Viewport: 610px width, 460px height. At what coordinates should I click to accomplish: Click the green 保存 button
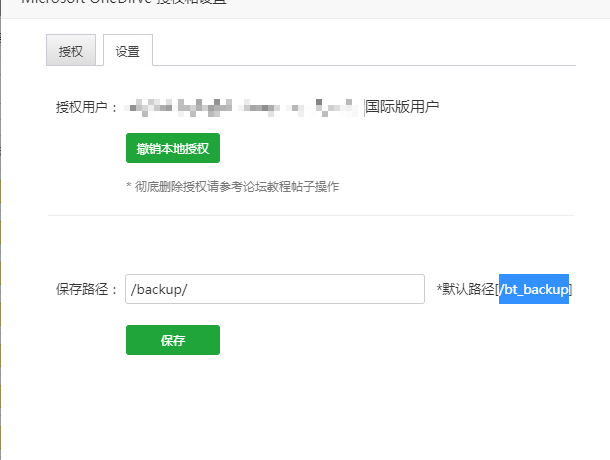pos(173,340)
